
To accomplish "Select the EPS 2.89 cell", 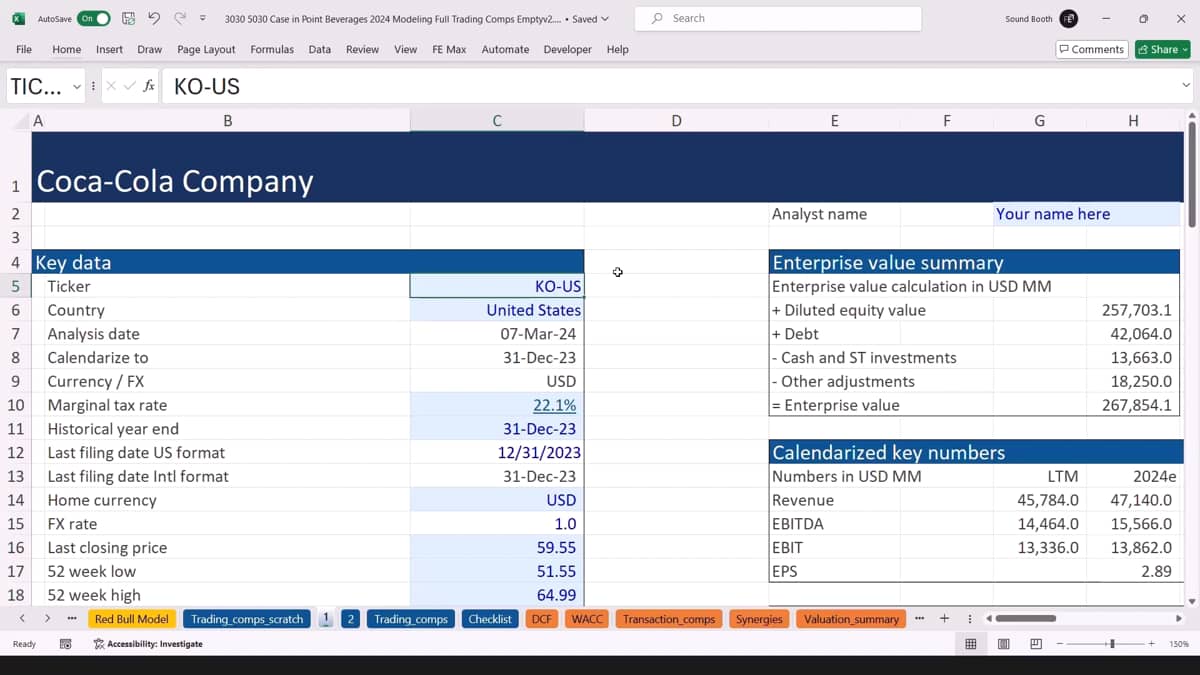I will click(x=1133, y=571).
